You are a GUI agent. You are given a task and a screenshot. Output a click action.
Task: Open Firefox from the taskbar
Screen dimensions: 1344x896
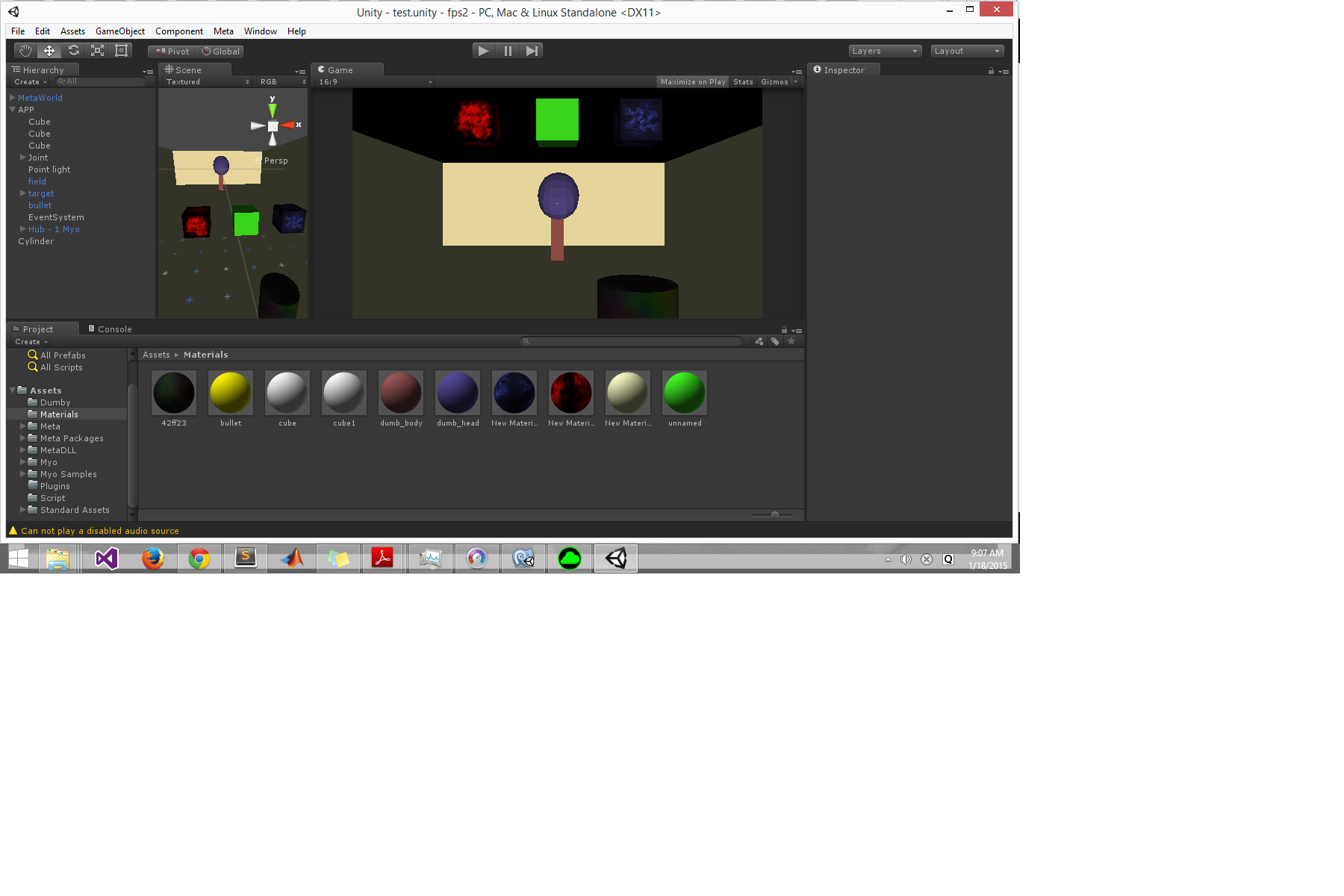point(153,559)
